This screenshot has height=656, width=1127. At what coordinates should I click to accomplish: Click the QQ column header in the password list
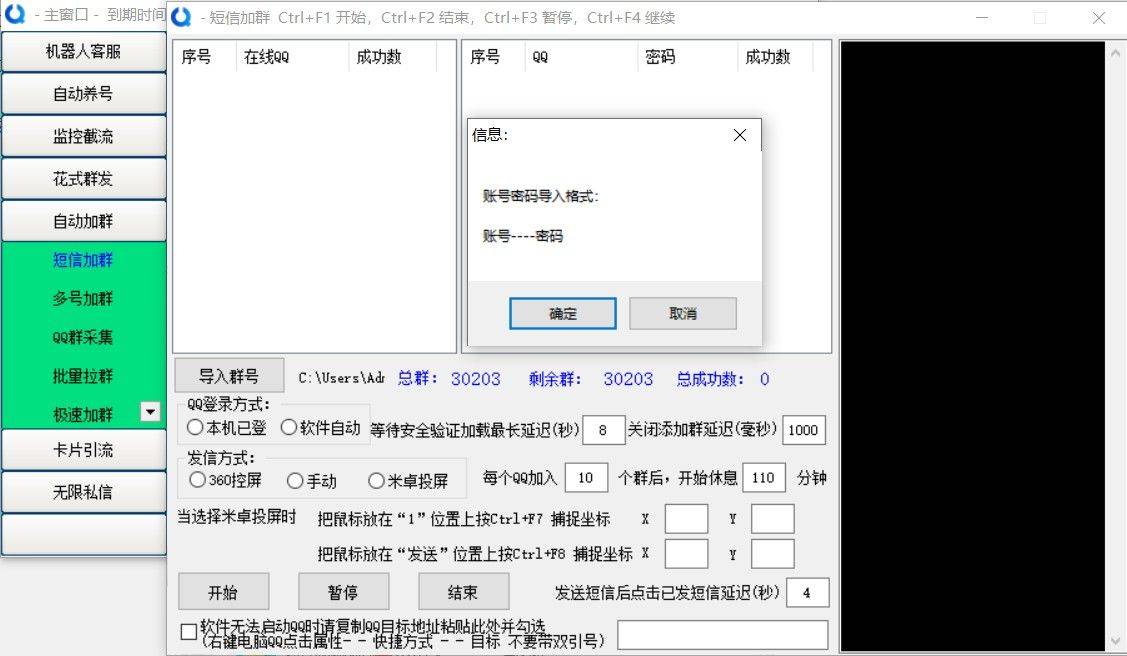pyautogui.click(x=581, y=57)
